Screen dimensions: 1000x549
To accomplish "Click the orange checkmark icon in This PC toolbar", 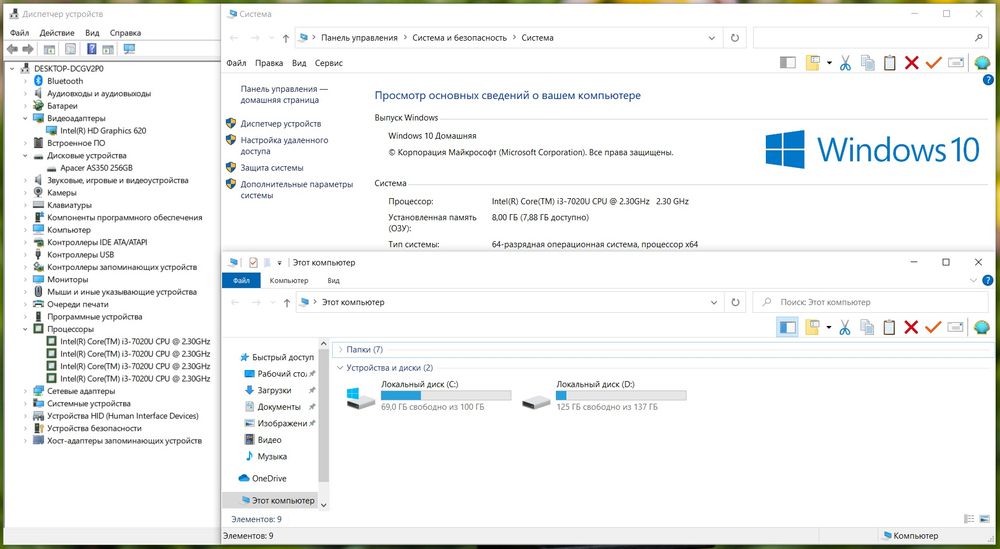I will tap(933, 328).
